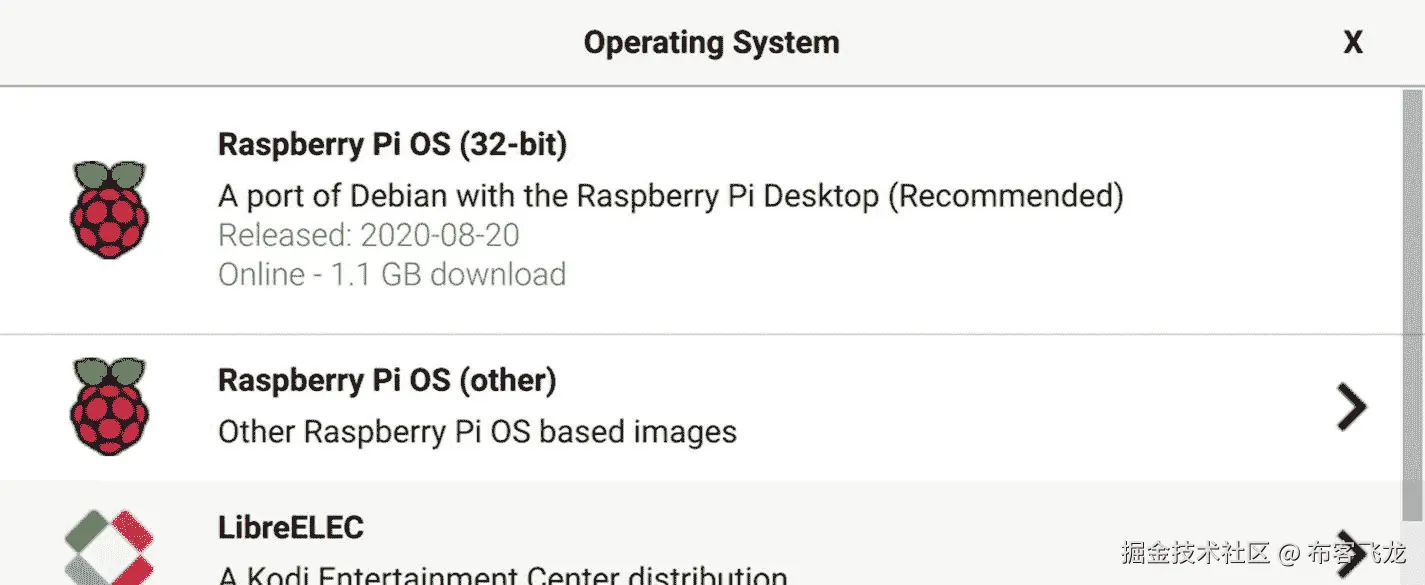The width and height of the screenshot is (1425, 585).
Task: Click the "Operating System" dialog heading
Action: tap(711, 43)
